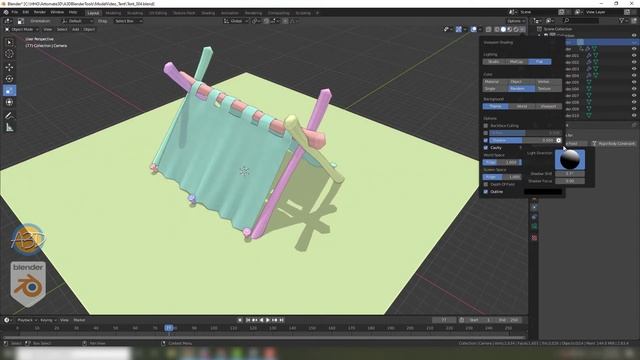640x360 pixels.
Task: Open the Render menu
Action: 40,12
